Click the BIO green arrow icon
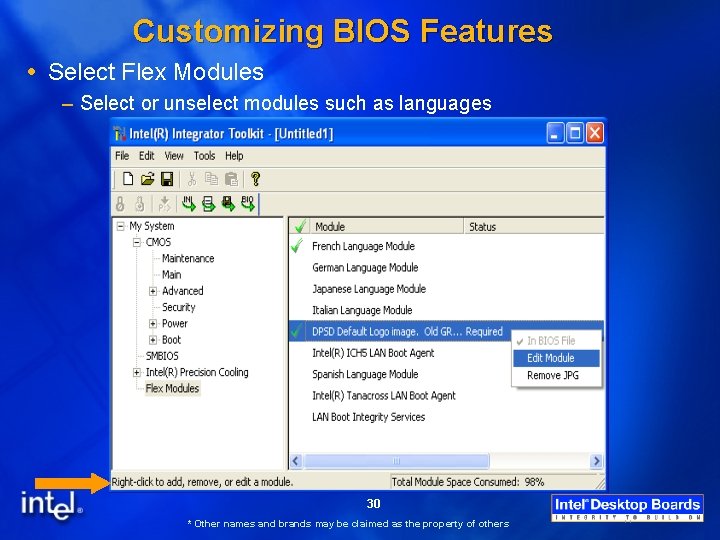Screen dimensions: 720x540 tap(248, 203)
